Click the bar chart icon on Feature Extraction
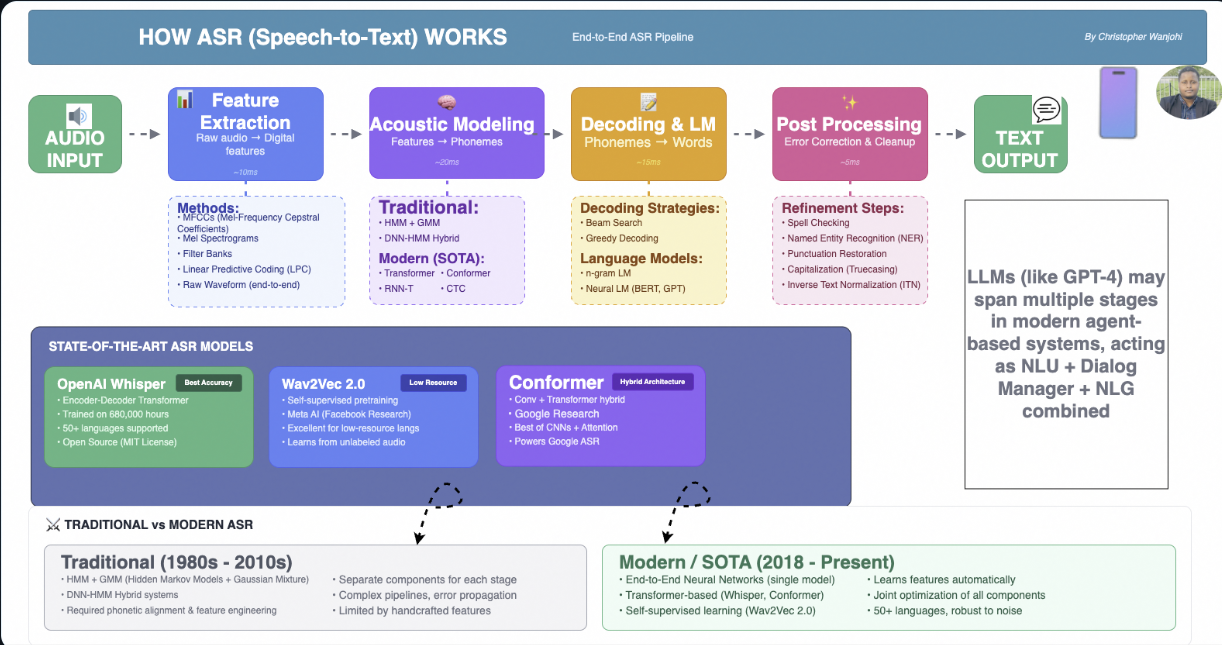Image resolution: width=1222 pixels, height=645 pixels. [x=185, y=99]
